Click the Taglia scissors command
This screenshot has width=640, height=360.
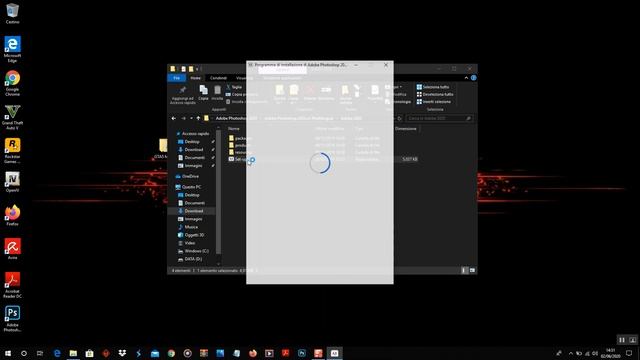[x=234, y=87]
